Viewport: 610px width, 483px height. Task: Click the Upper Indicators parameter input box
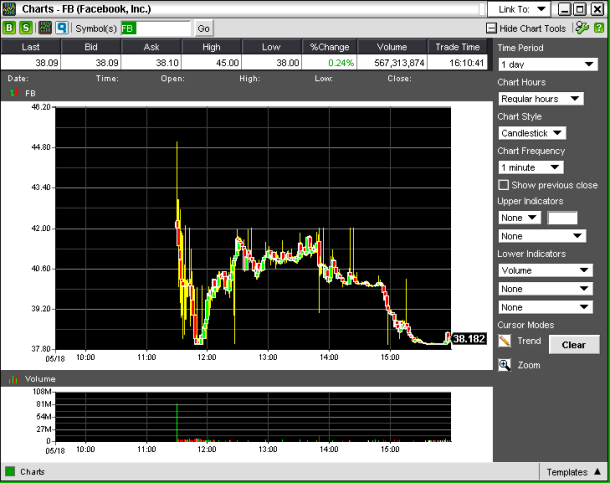pos(562,218)
